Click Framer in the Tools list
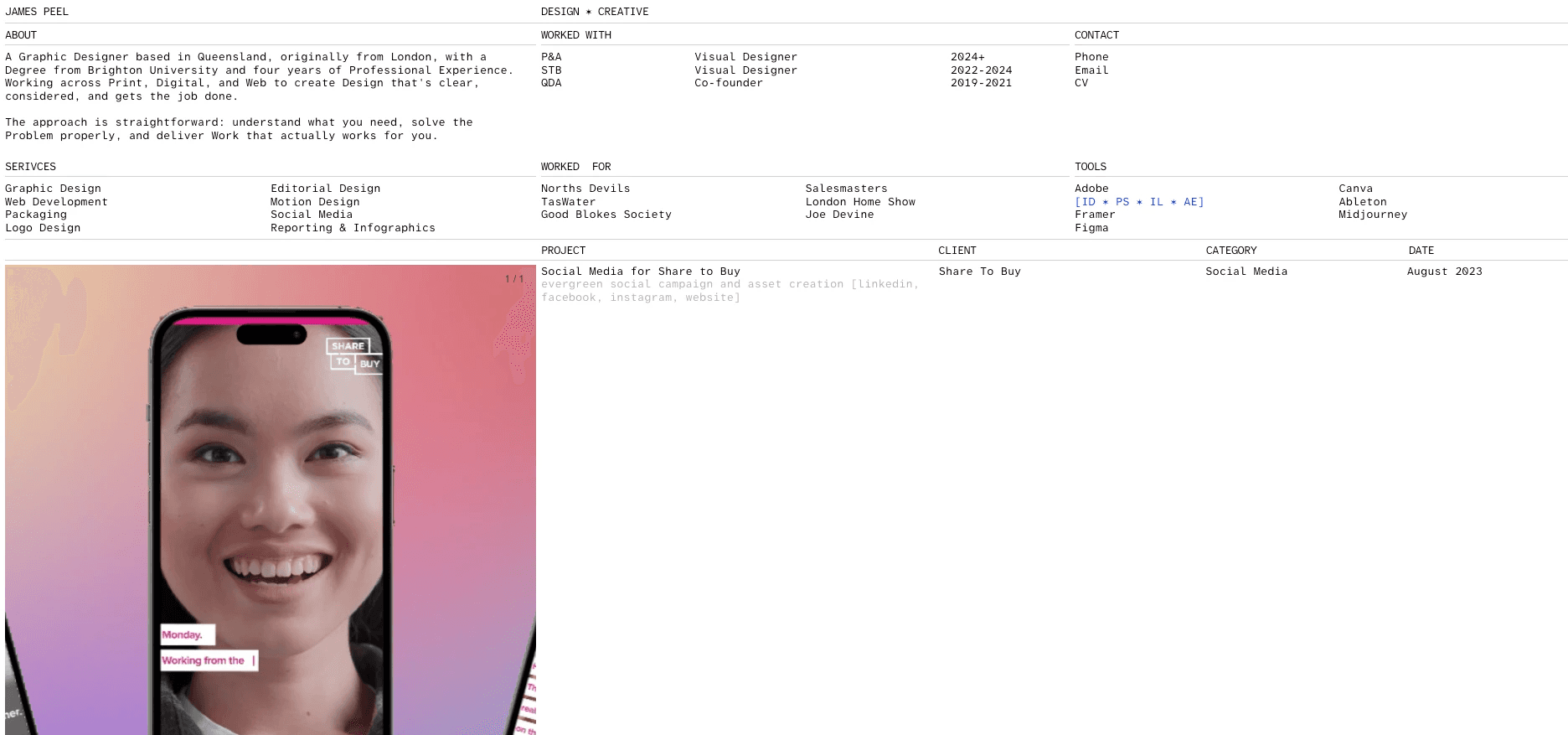This screenshot has height=735, width=1568. pyautogui.click(x=1095, y=215)
